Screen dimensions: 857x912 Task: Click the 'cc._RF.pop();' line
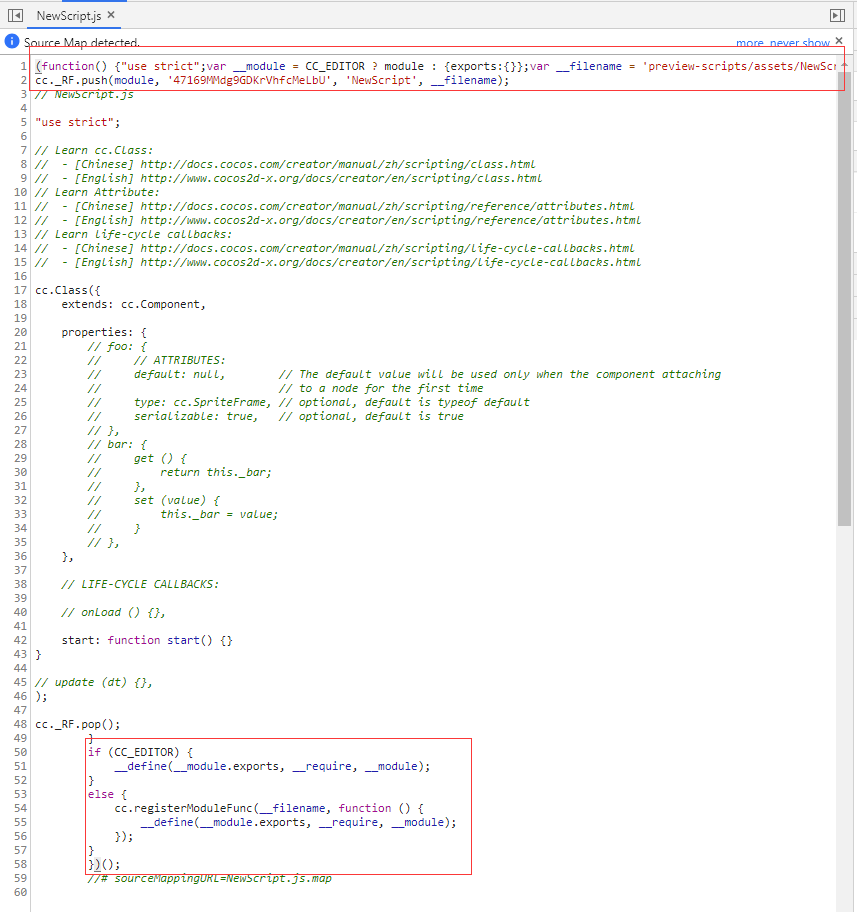(77, 724)
